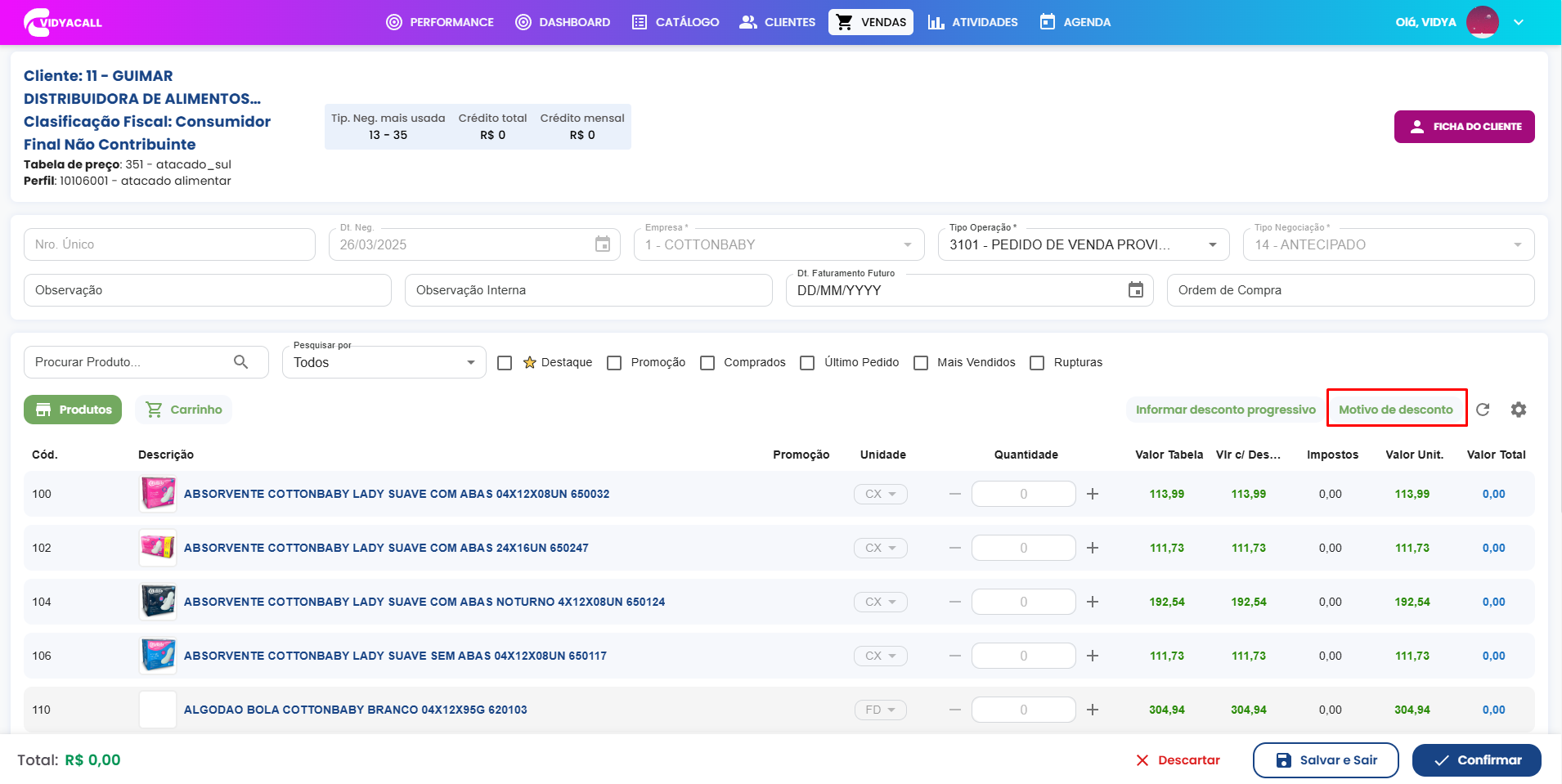Click Motivo de desconto
Screen dimensions: 1562x784
1396,410
